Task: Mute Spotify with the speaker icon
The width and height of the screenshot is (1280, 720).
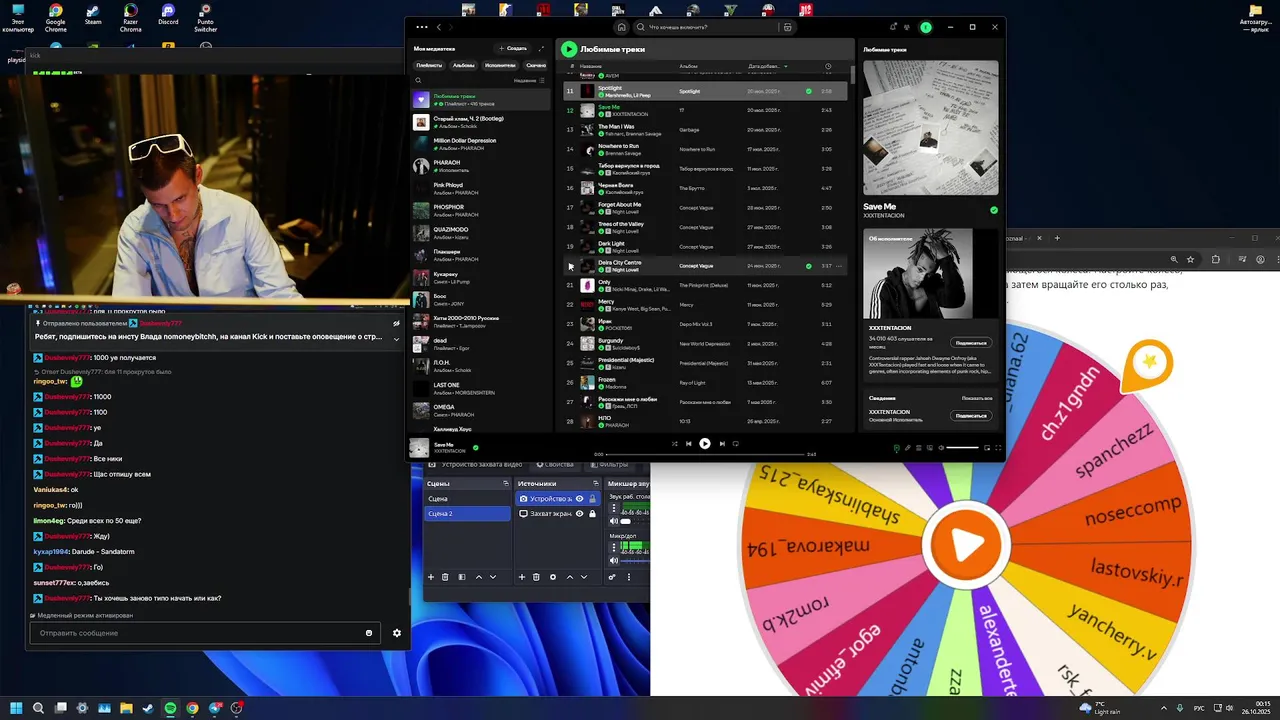Action: 941,448
